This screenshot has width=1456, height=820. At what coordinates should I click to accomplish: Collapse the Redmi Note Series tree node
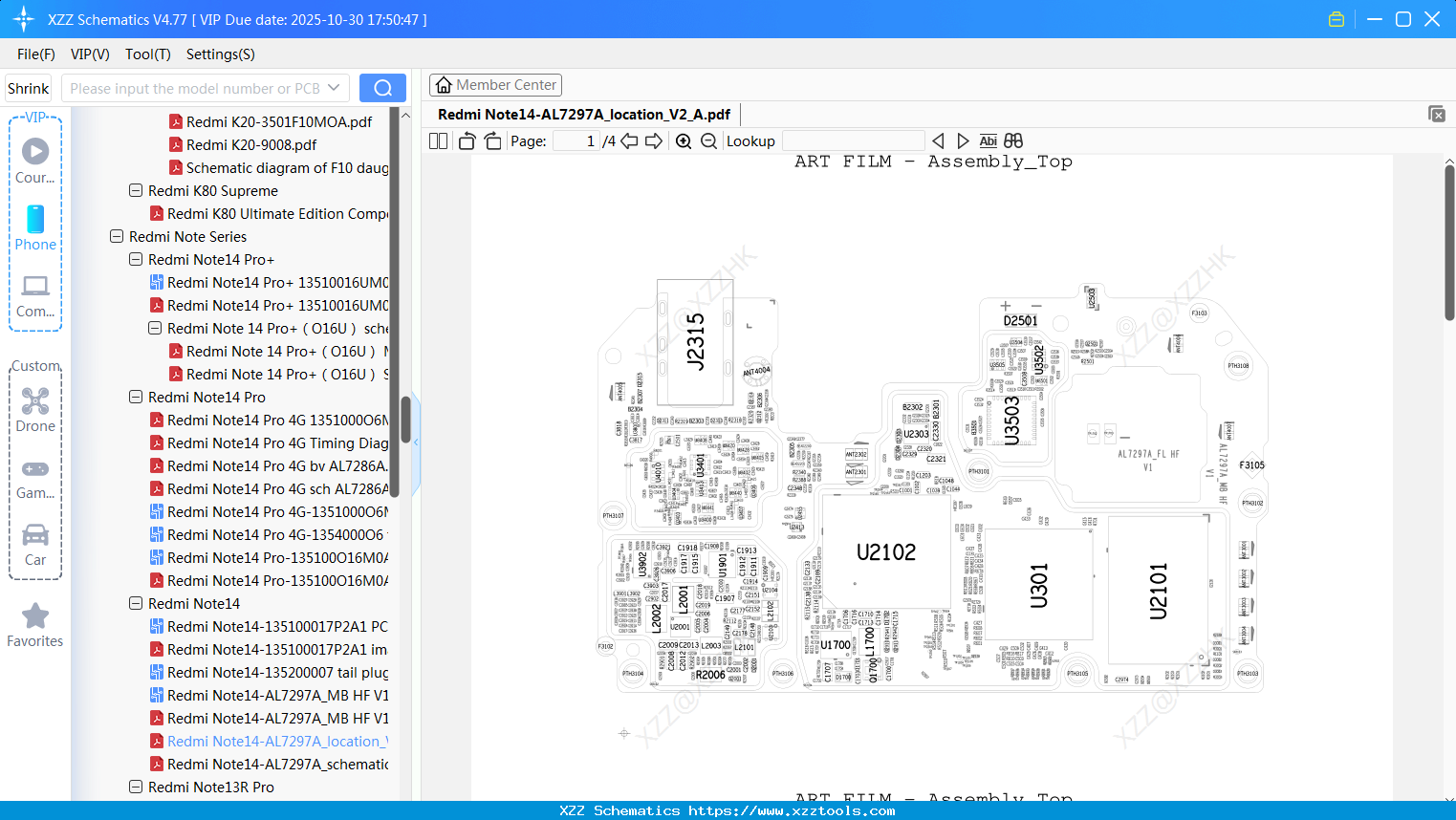(116, 236)
